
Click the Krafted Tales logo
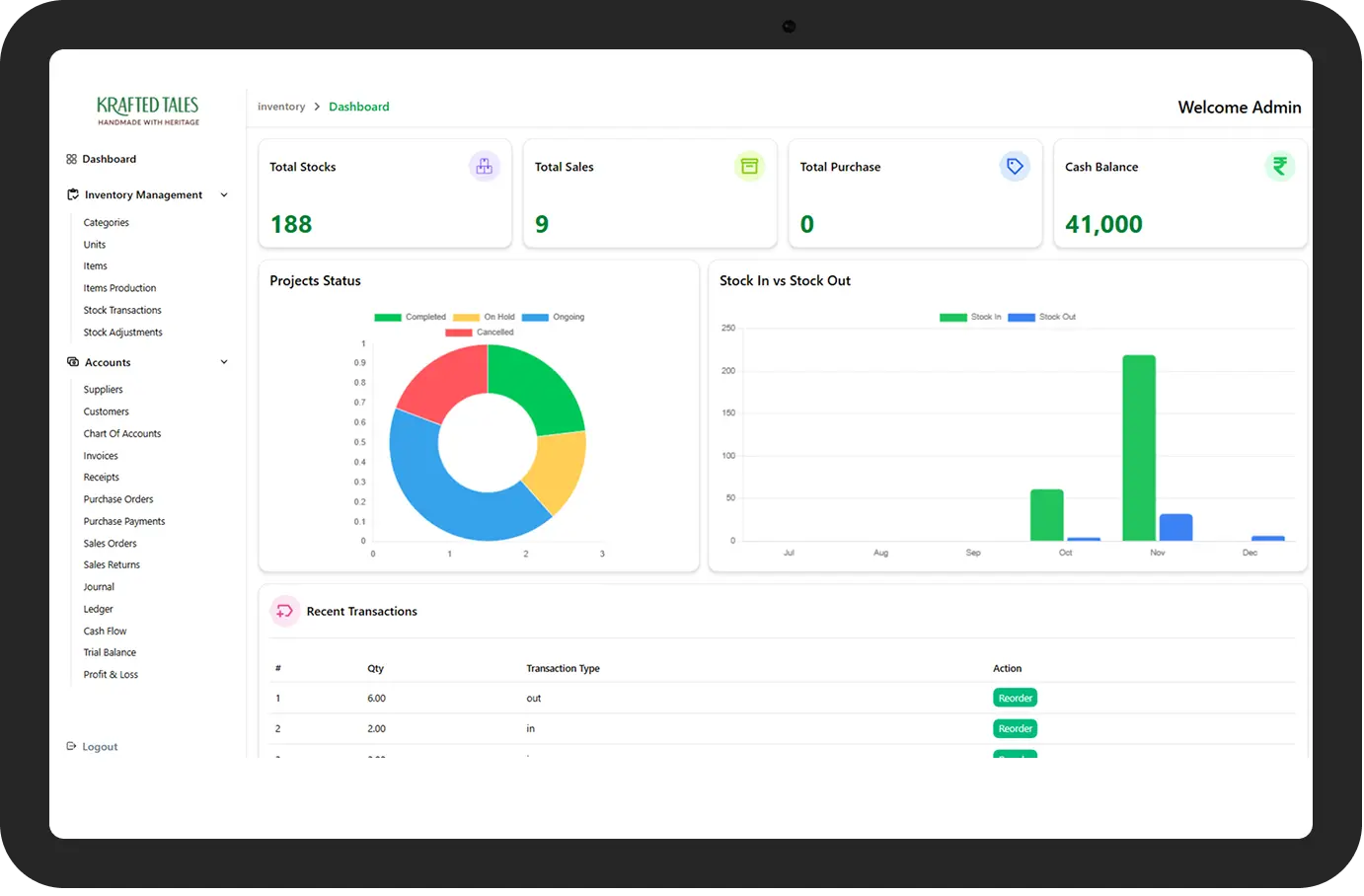[148, 110]
